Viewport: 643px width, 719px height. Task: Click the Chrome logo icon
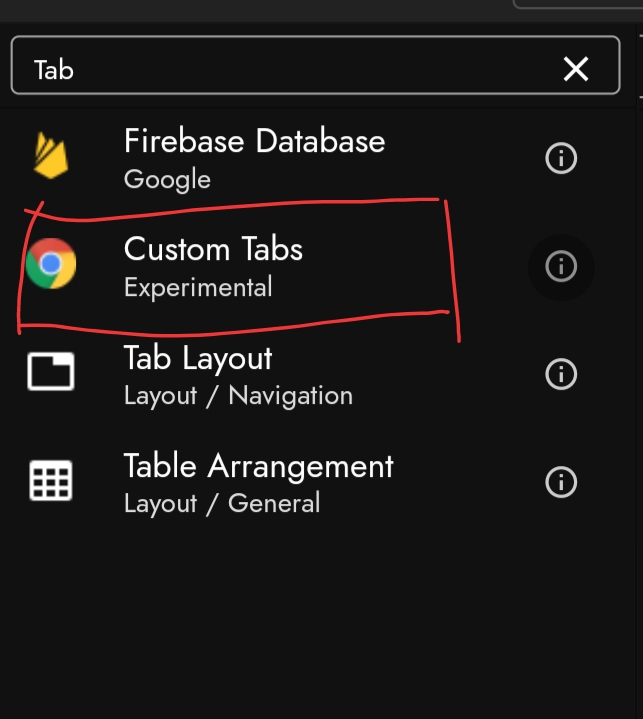[x=51, y=265]
